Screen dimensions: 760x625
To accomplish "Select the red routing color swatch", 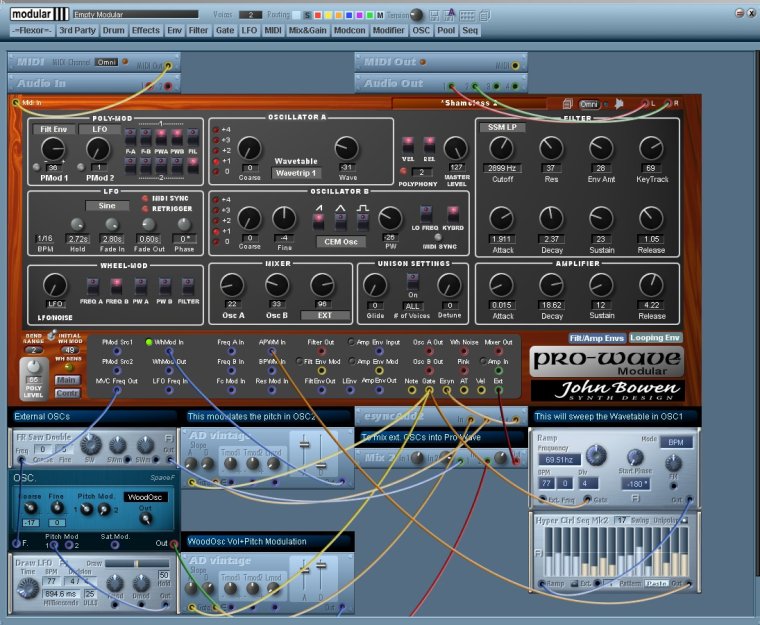I will click(x=318, y=16).
